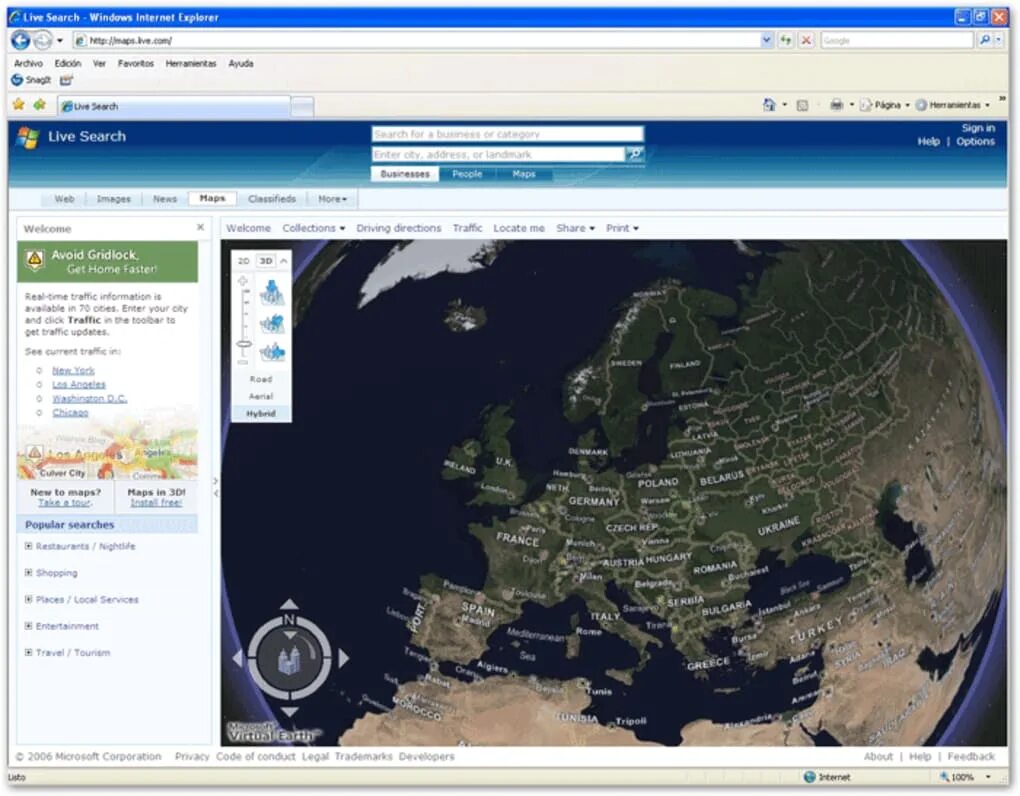This screenshot has width=1020, height=796.
Task: Open the Favorites Center star icon
Action: click(19, 104)
